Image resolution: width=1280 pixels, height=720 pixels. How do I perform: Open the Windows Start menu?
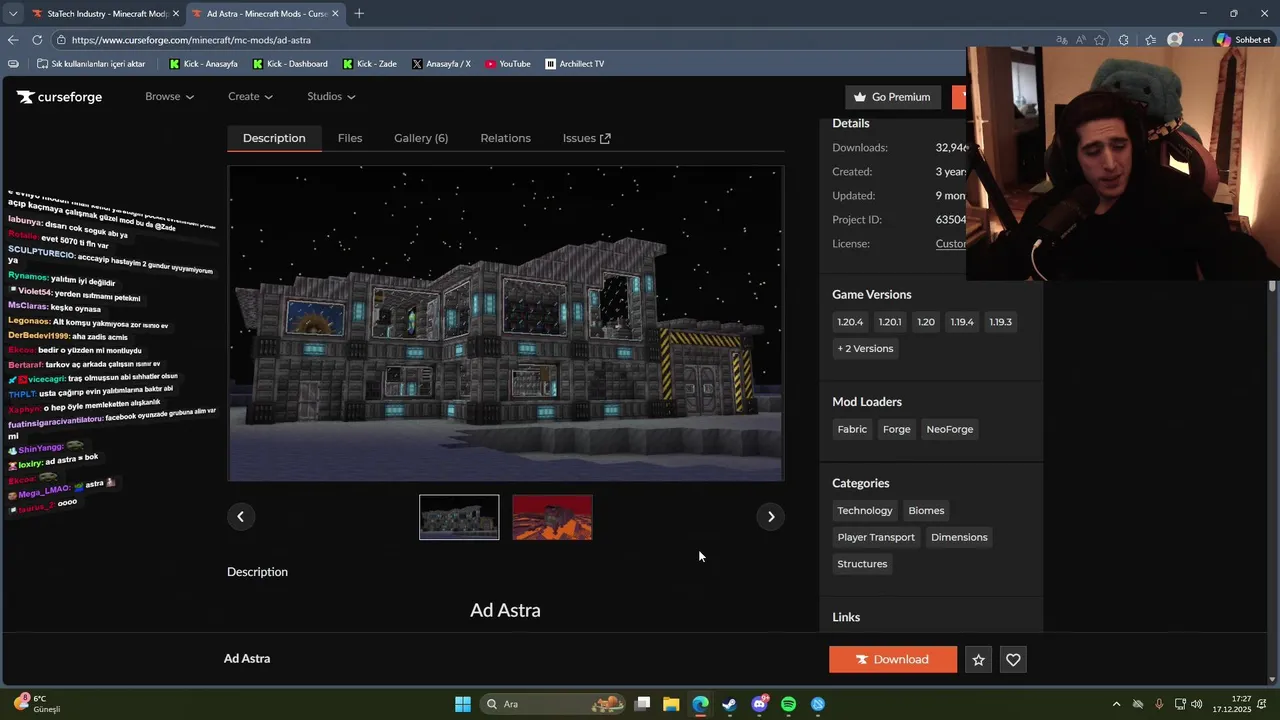pyautogui.click(x=463, y=704)
